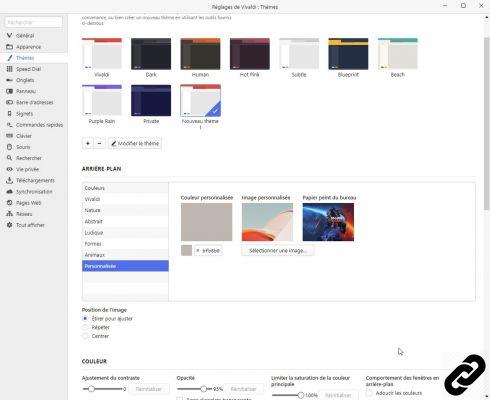
Task: Choose the 'Papier peint du bureau' preview
Action: [x=328, y=222]
